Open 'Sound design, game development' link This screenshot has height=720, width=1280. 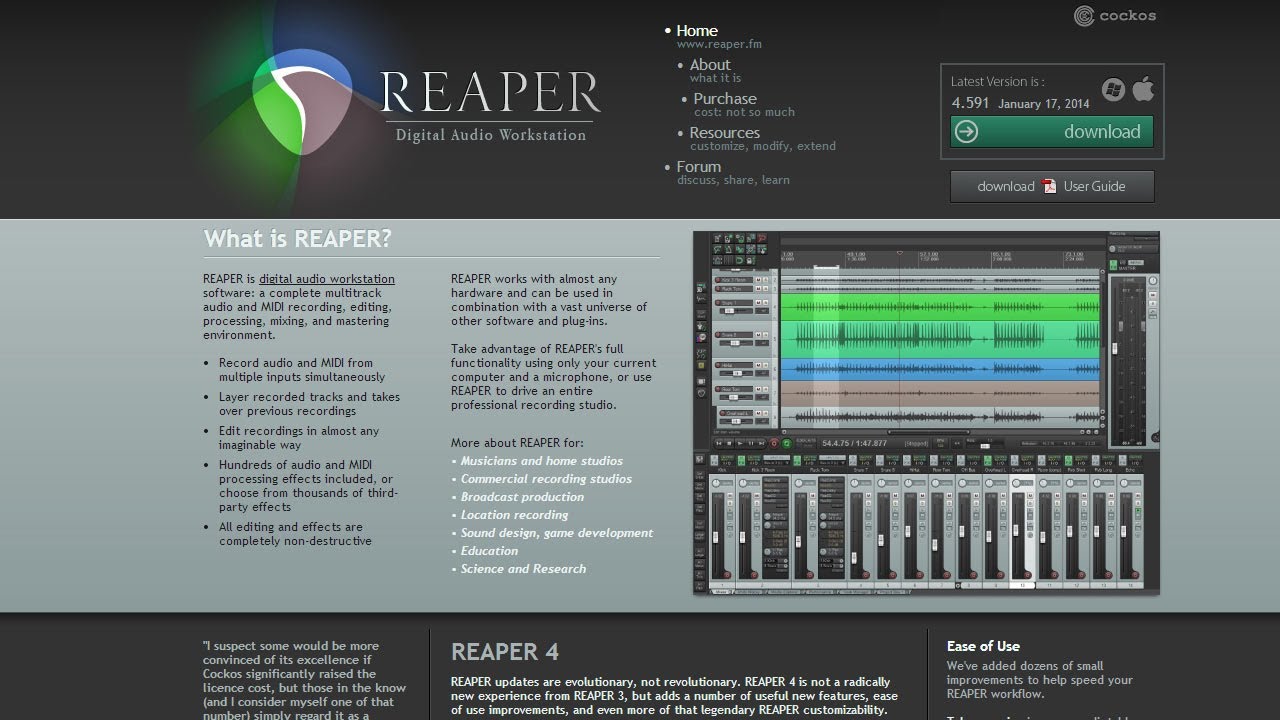click(x=557, y=533)
